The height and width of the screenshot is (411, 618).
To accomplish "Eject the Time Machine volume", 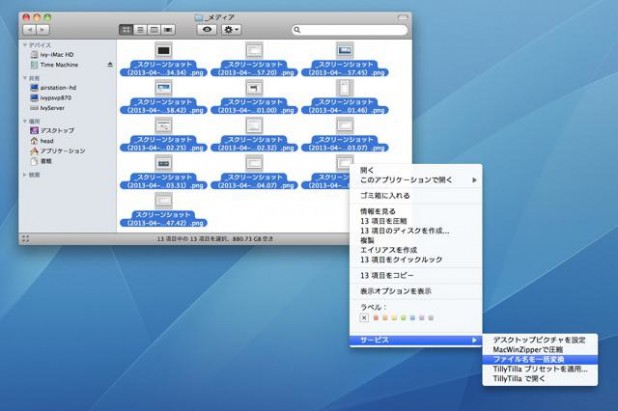I will [110, 64].
